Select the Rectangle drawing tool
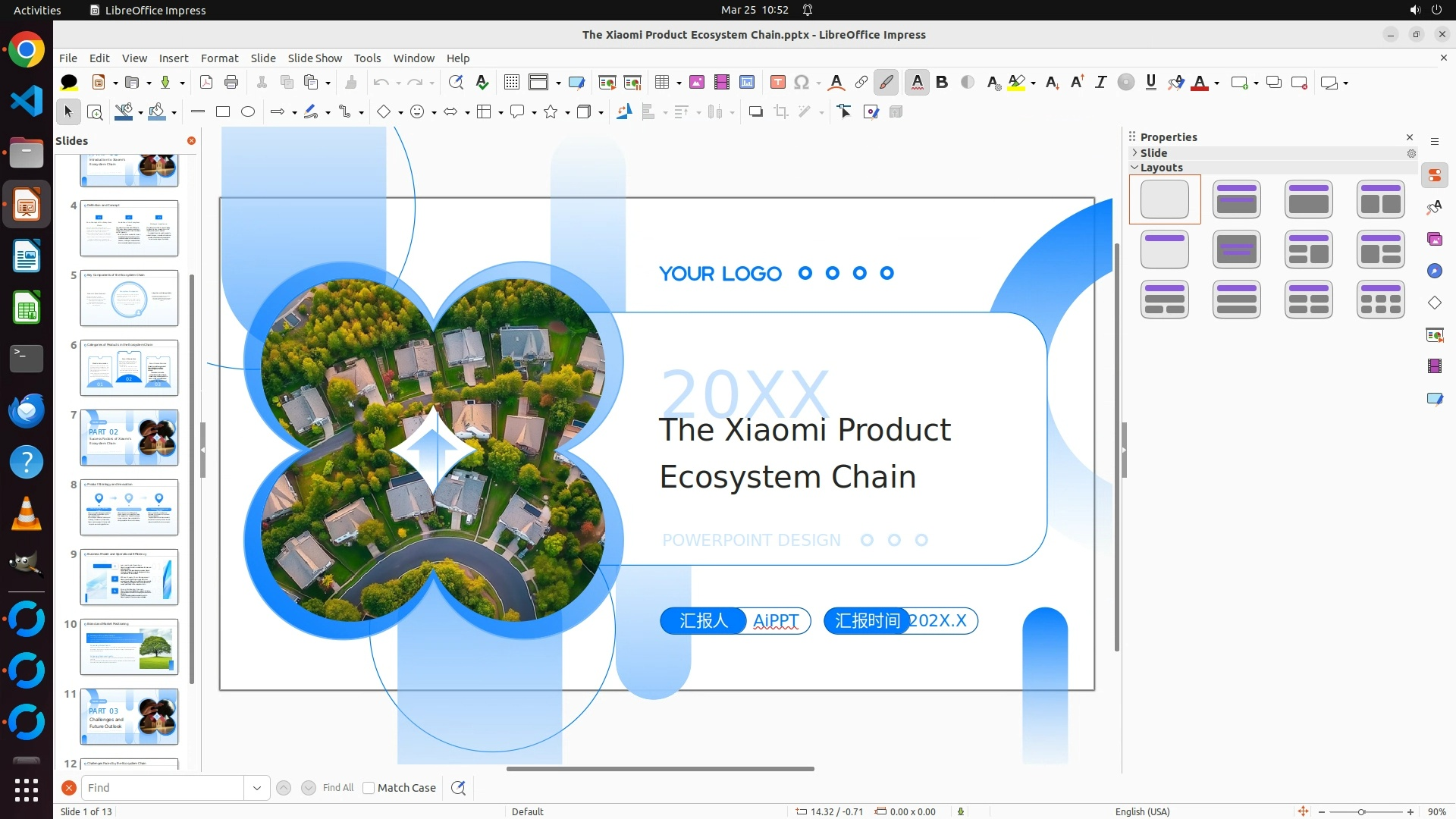Screen dimensions: 1456x819 [x=223, y=112]
